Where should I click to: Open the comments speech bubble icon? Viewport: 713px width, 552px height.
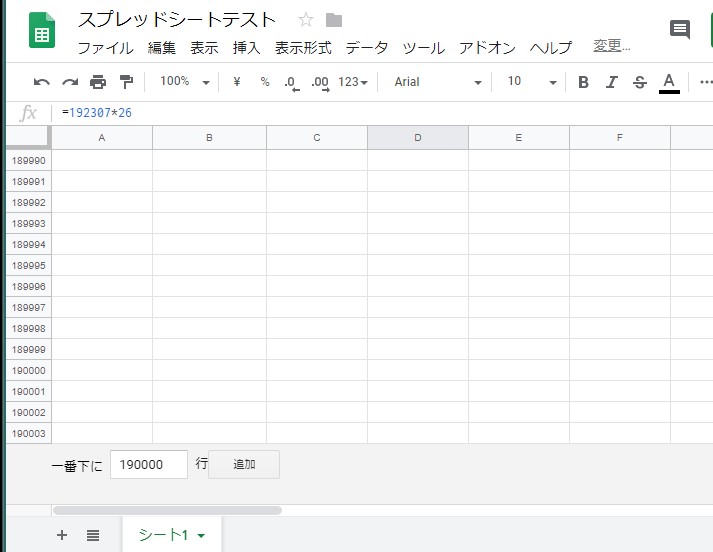[x=680, y=29]
